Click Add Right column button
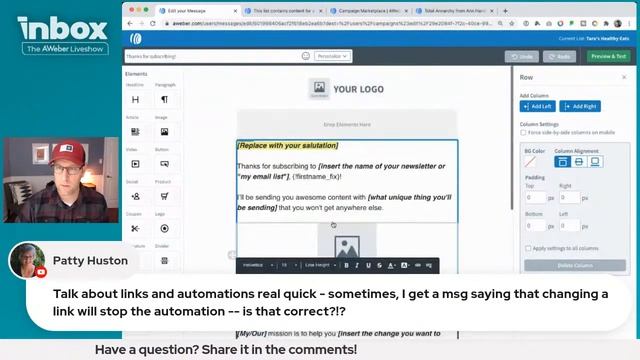640x360 pixels. coord(580,107)
